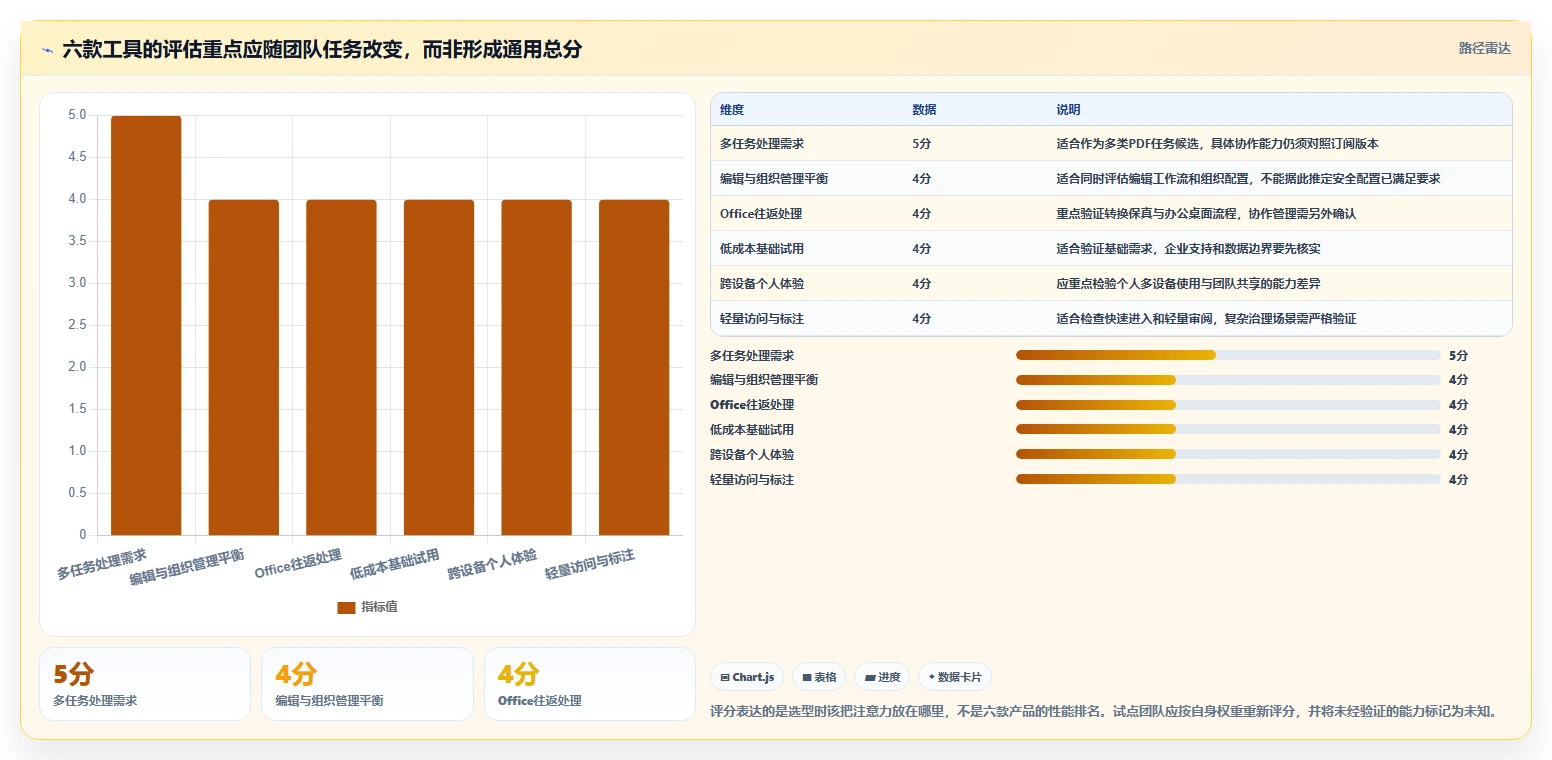Select the 数据卡片 tag chip
Viewport: 1552px width, 760px height.
[x=955, y=677]
